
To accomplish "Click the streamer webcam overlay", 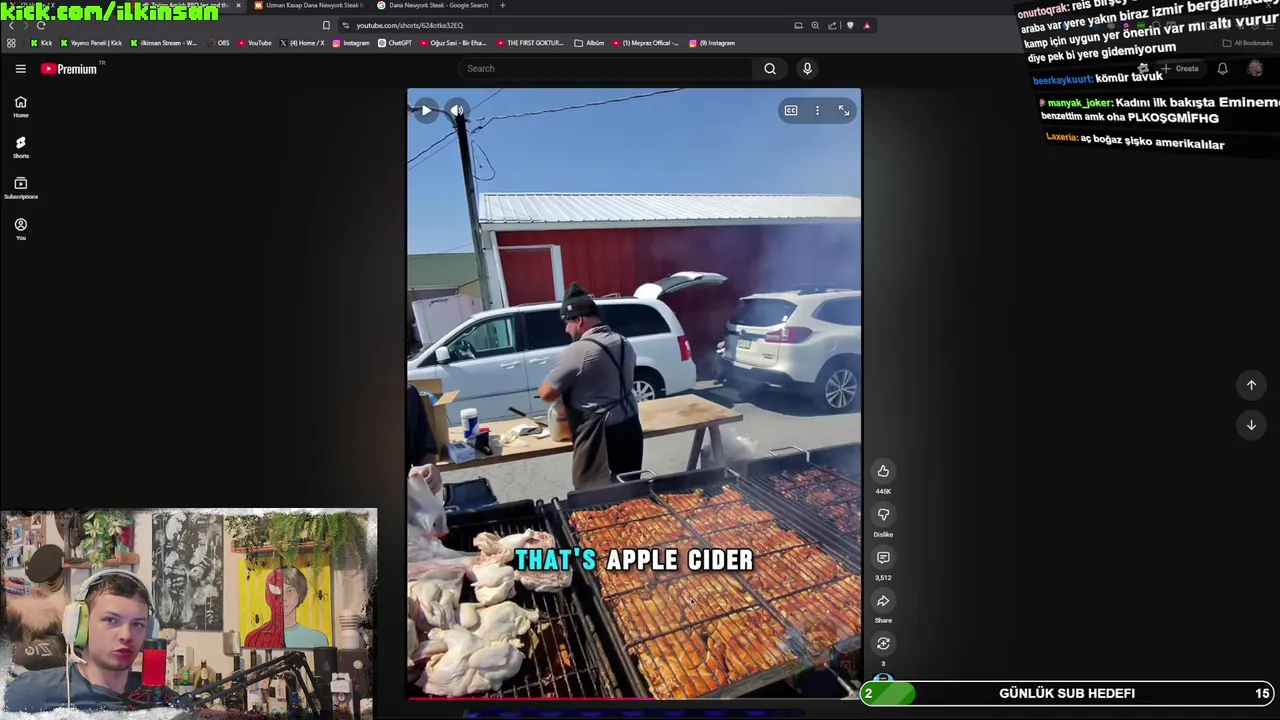I will [189, 614].
